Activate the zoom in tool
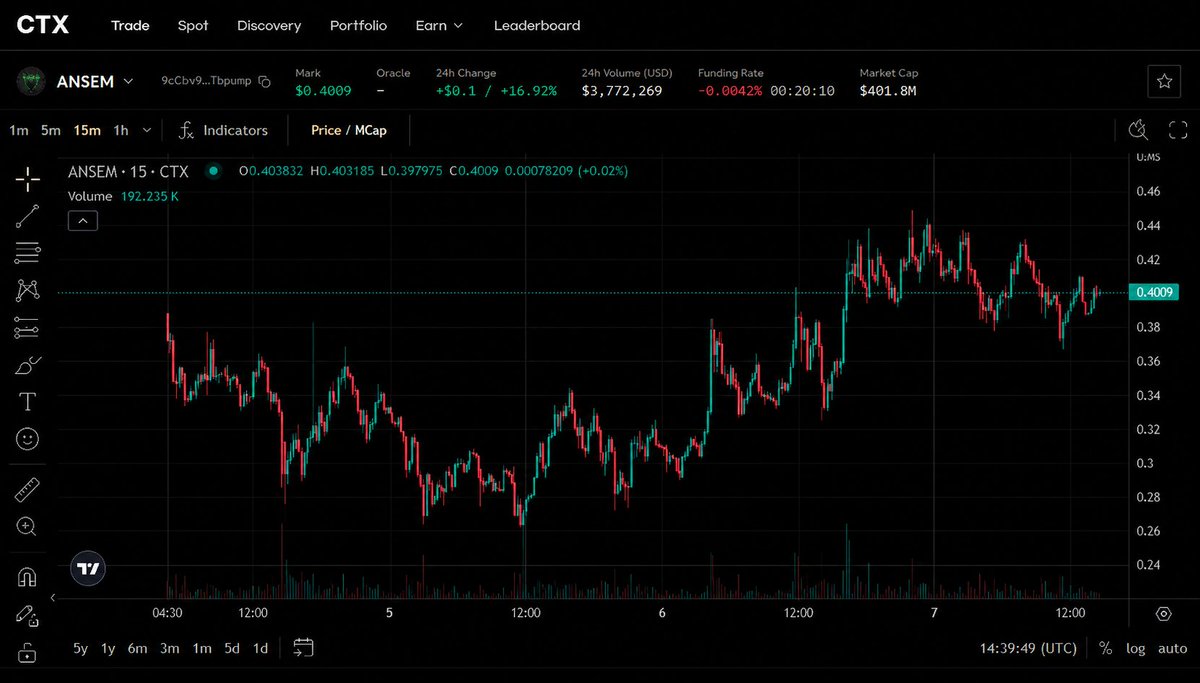This screenshot has width=1200, height=683. point(27,526)
